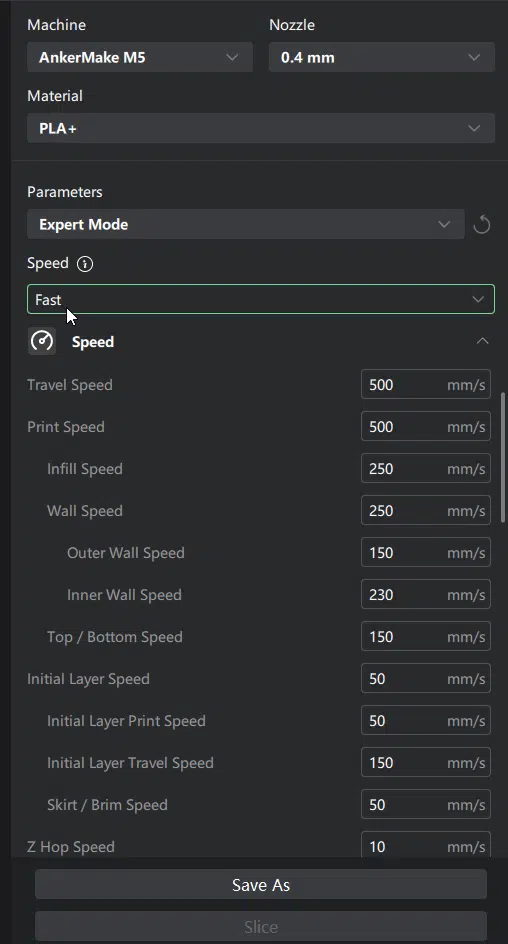Screen dimensions: 508x944
Task: Click the Save As button
Action: tap(261, 884)
